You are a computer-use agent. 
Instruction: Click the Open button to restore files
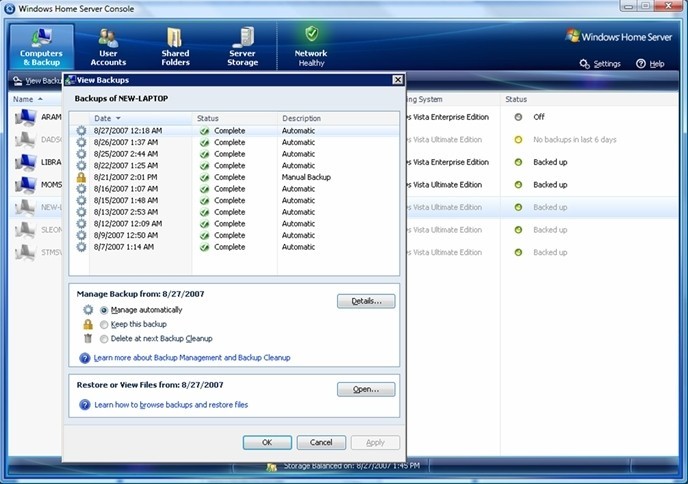point(366,389)
